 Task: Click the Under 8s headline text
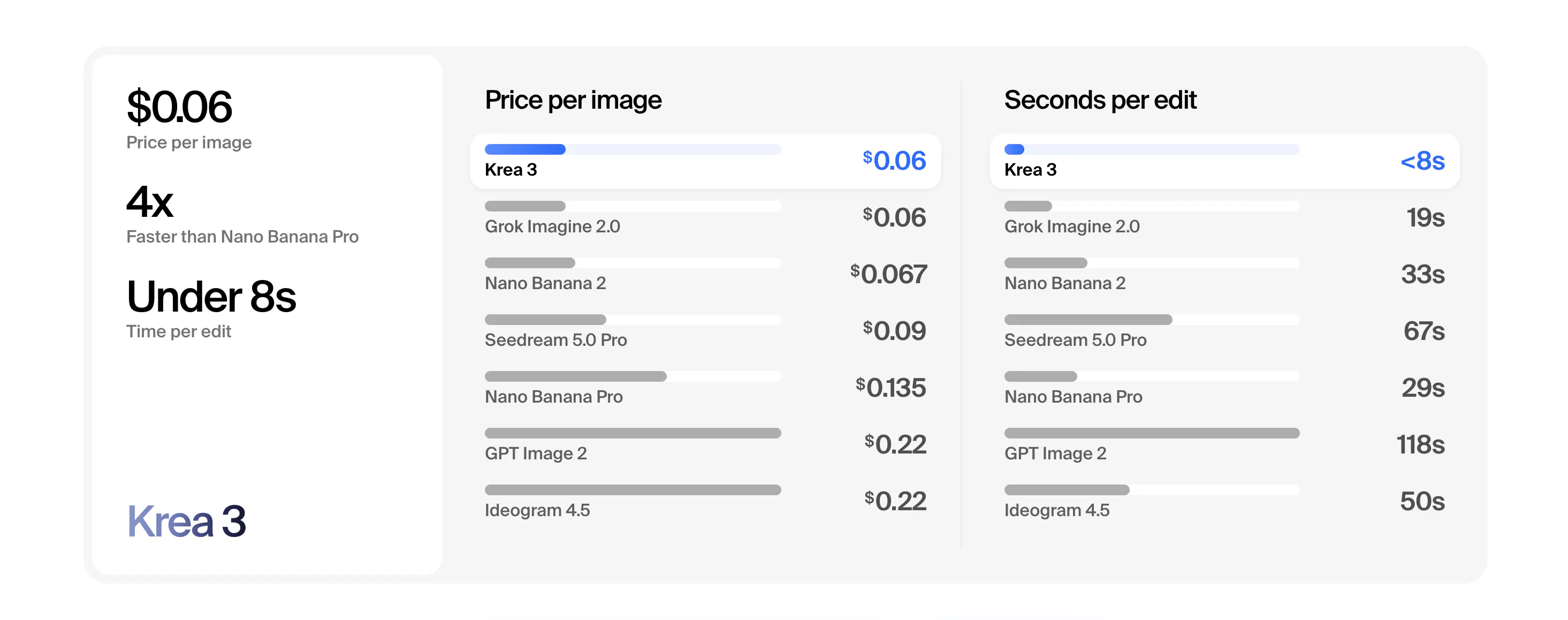pyautogui.click(x=211, y=297)
